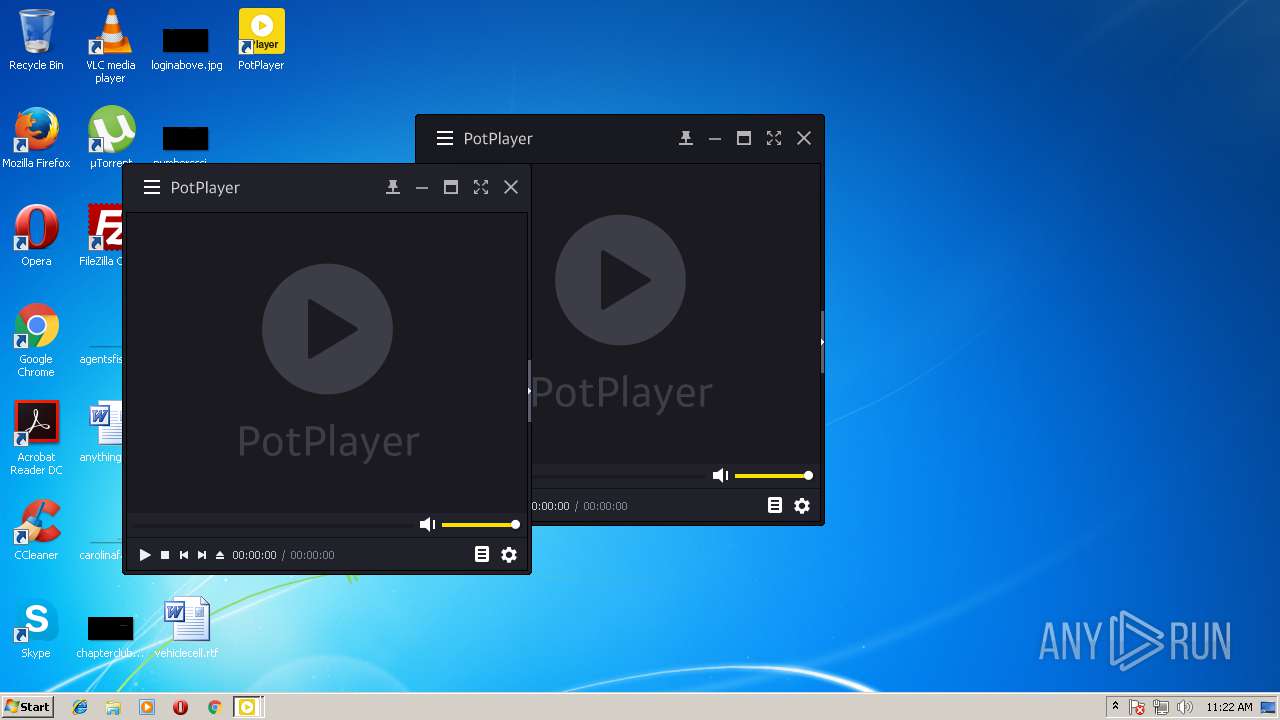
Task: Click the taskbar clock 11:22 AM
Action: pos(1229,707)
